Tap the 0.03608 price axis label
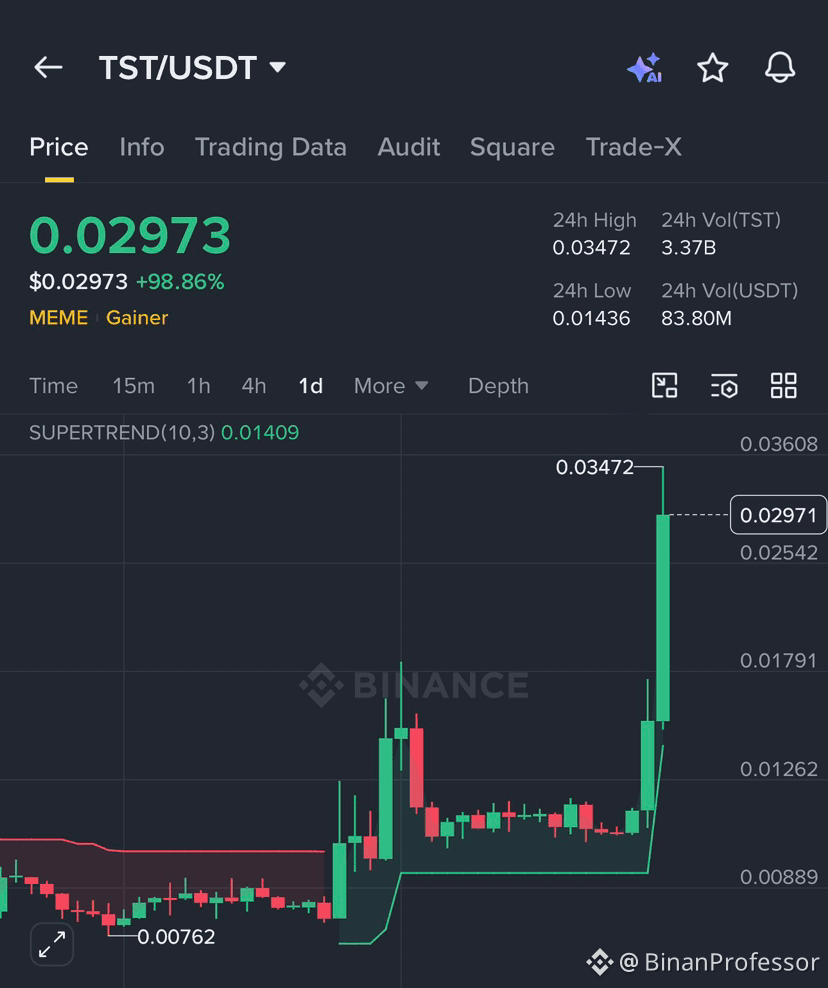Viewport: 828px width, 988px height. click(x=779, y=444)
